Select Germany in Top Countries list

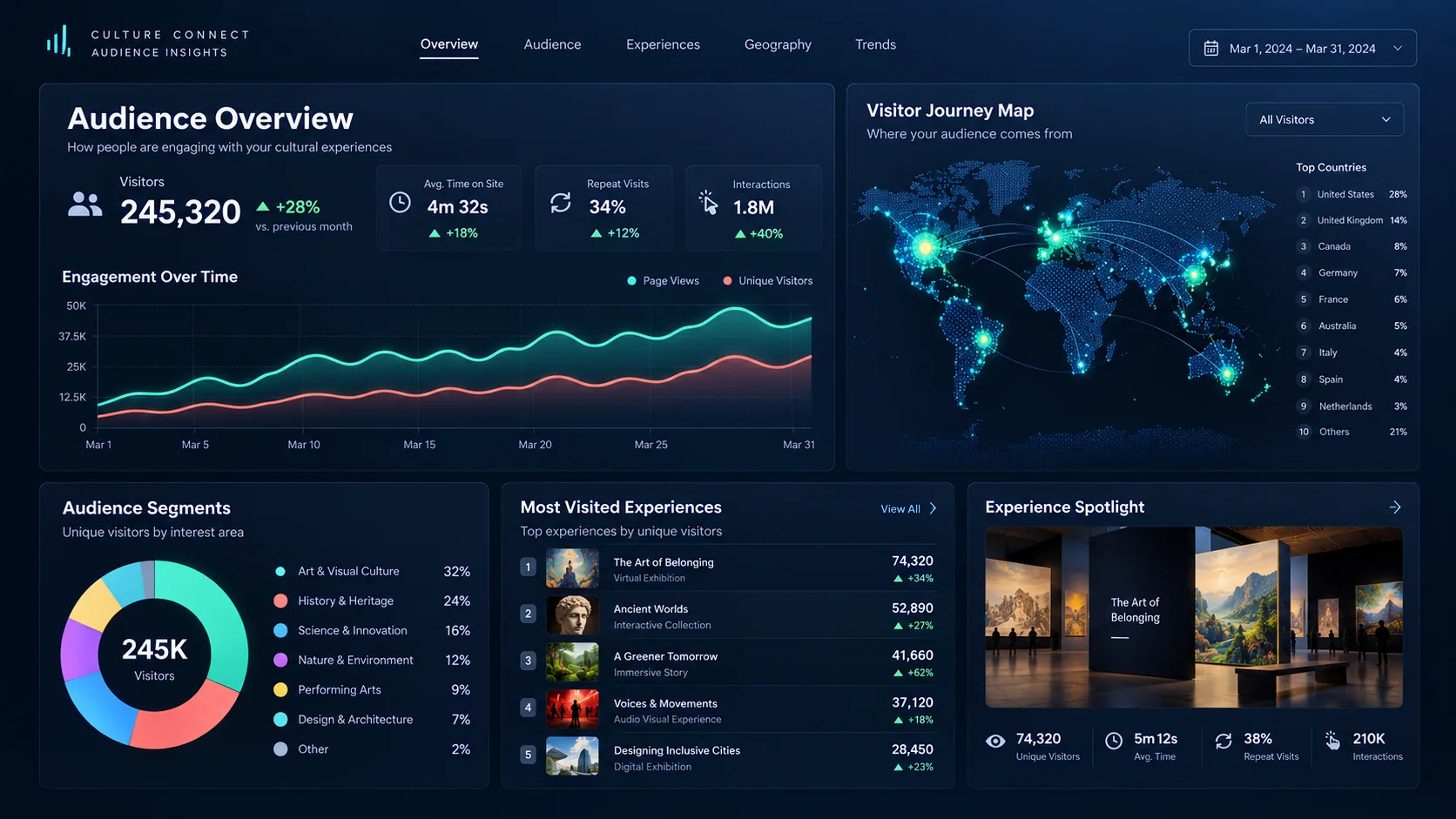(1352, 273)
